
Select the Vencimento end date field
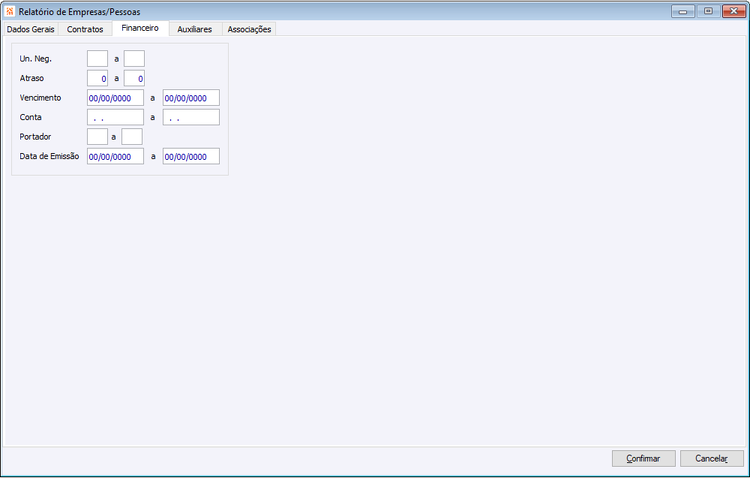pyautogui.click(x=191, y=98)
